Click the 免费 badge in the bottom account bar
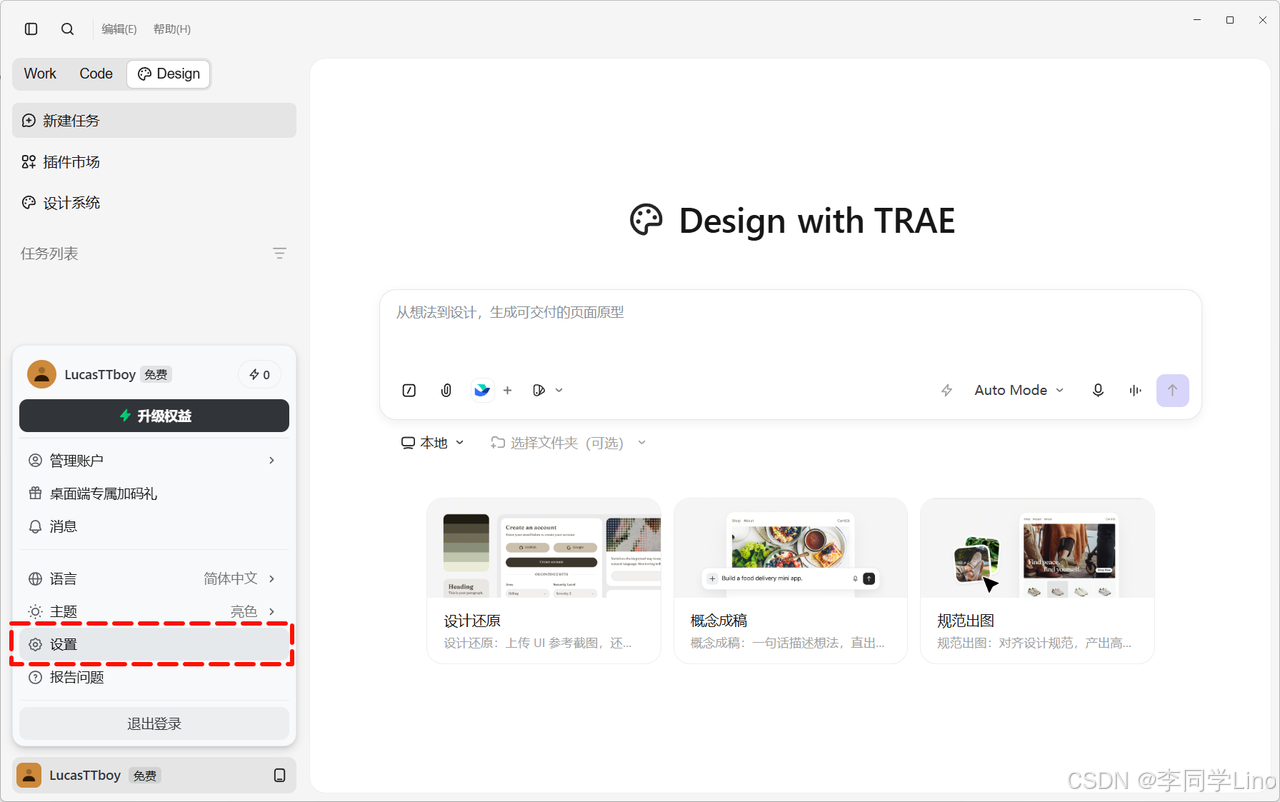 pos(145,775)
